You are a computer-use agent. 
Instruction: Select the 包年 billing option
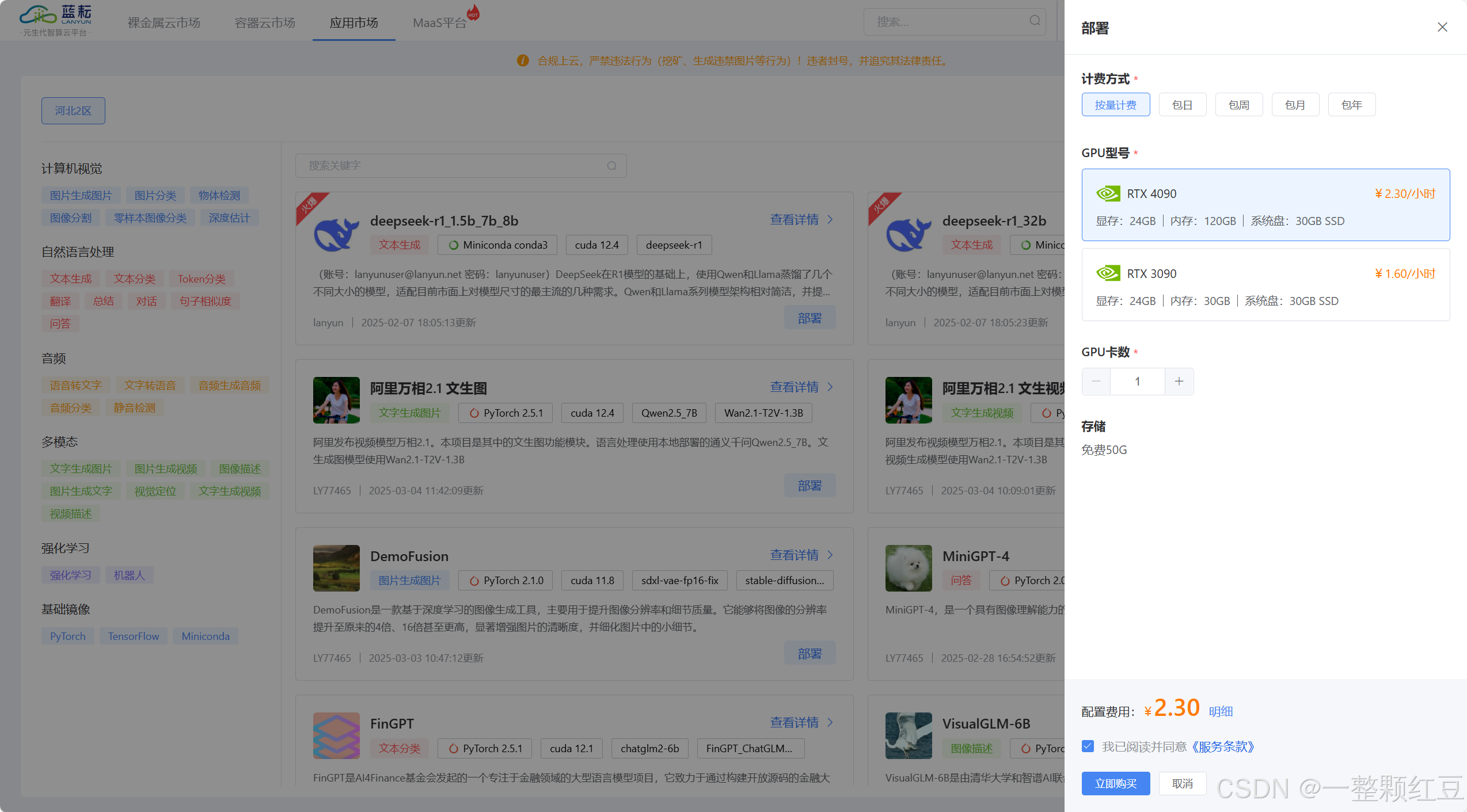click(1351, 105)
